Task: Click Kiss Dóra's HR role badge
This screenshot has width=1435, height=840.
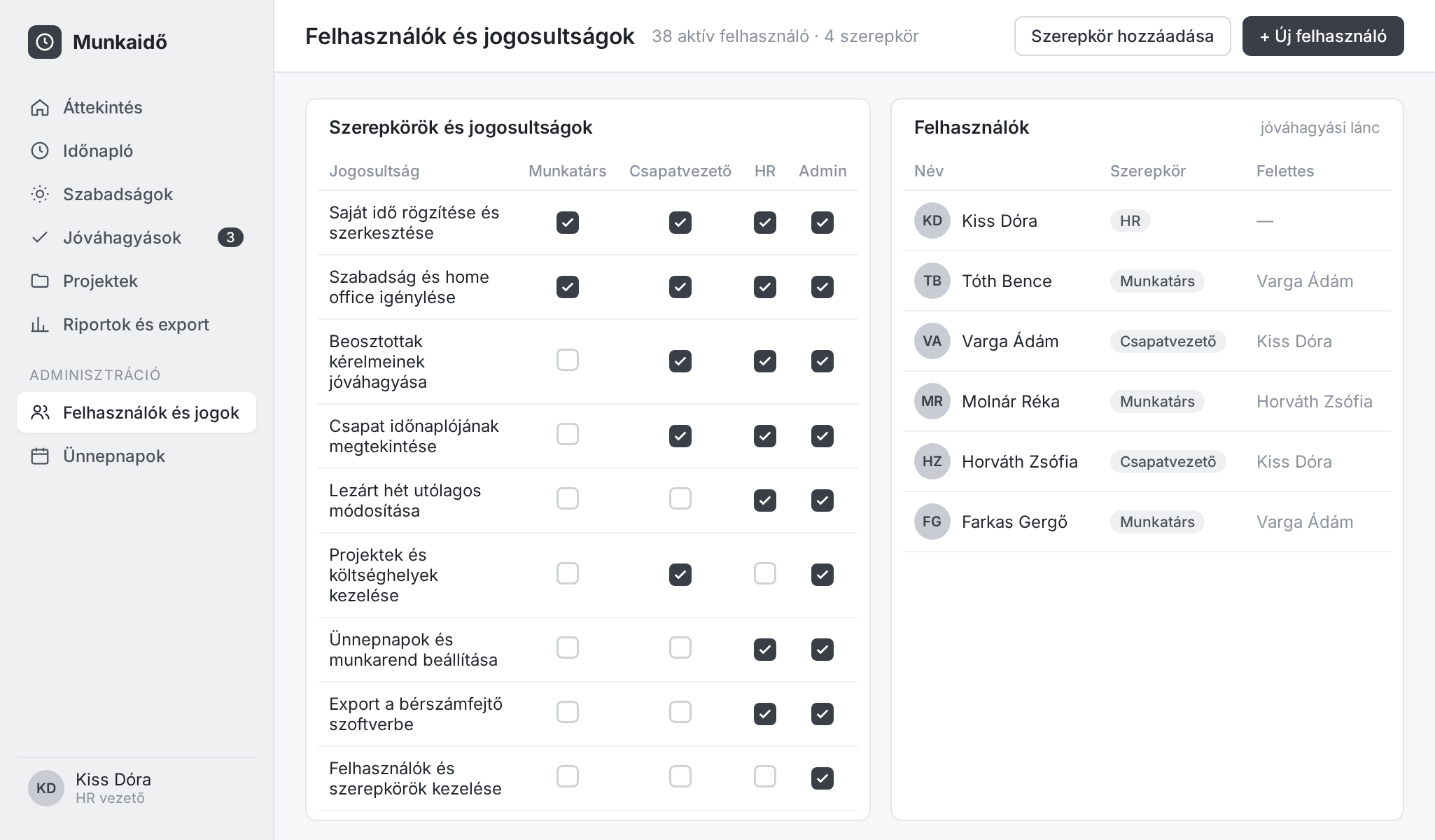Action: (1130, 220)
